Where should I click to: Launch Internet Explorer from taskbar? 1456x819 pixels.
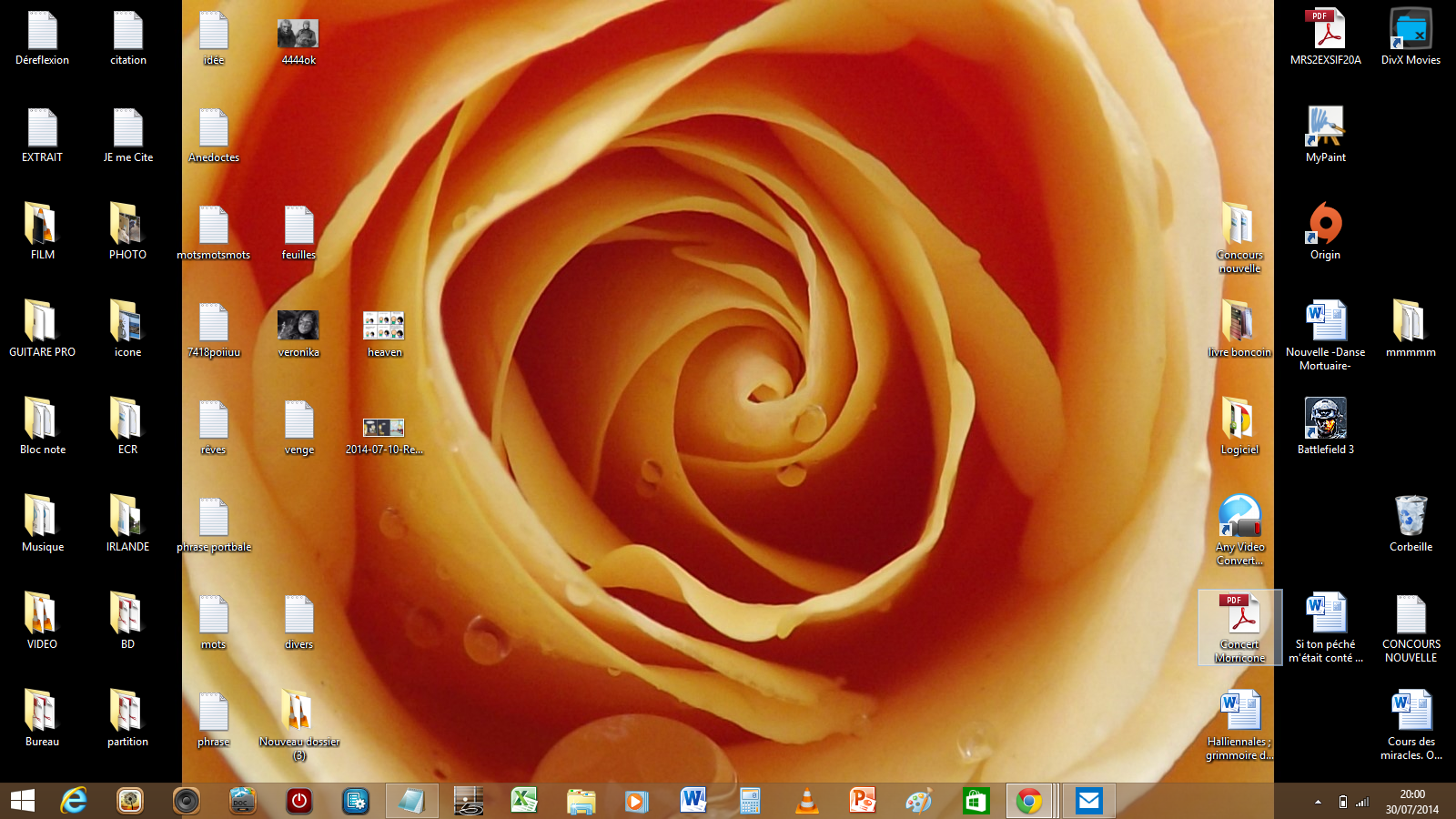(74, 801)
